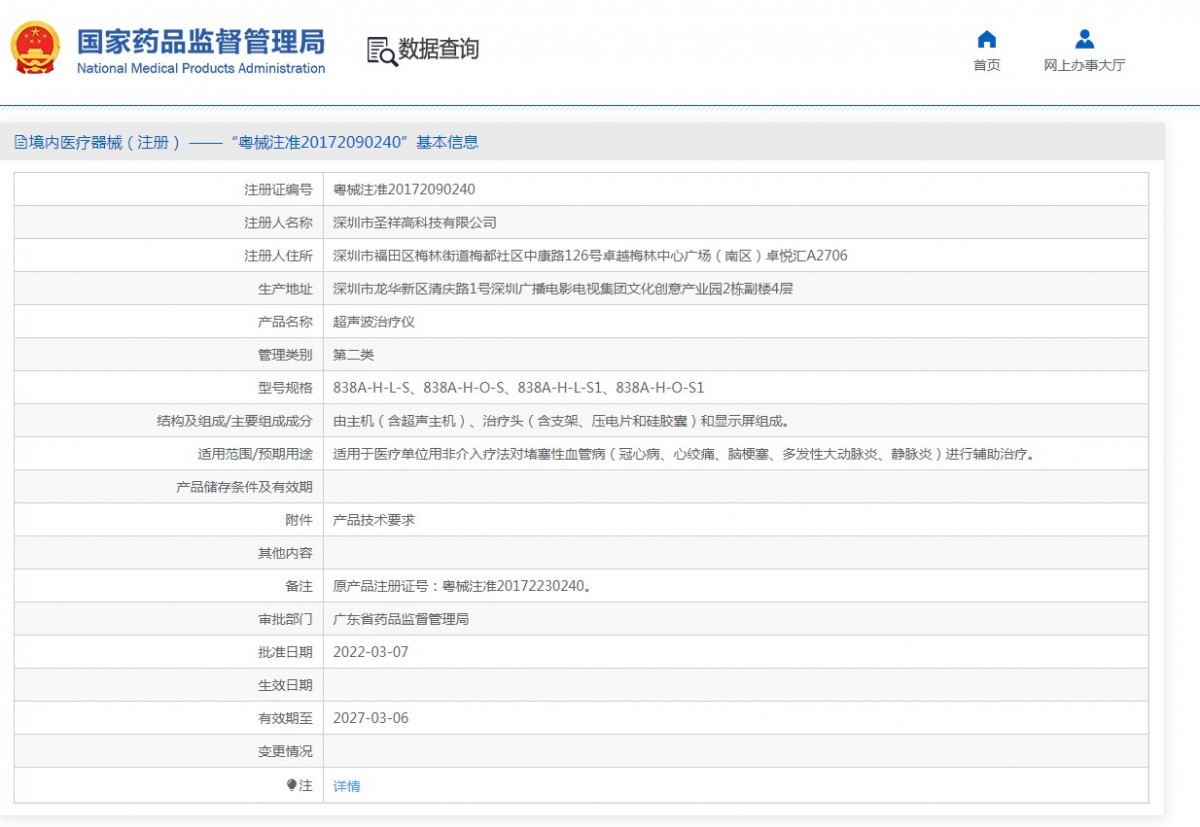The image size is (1200, 827).
Task: Open 网上办事大厅 via the person icon
Action: click(1085, 39)
